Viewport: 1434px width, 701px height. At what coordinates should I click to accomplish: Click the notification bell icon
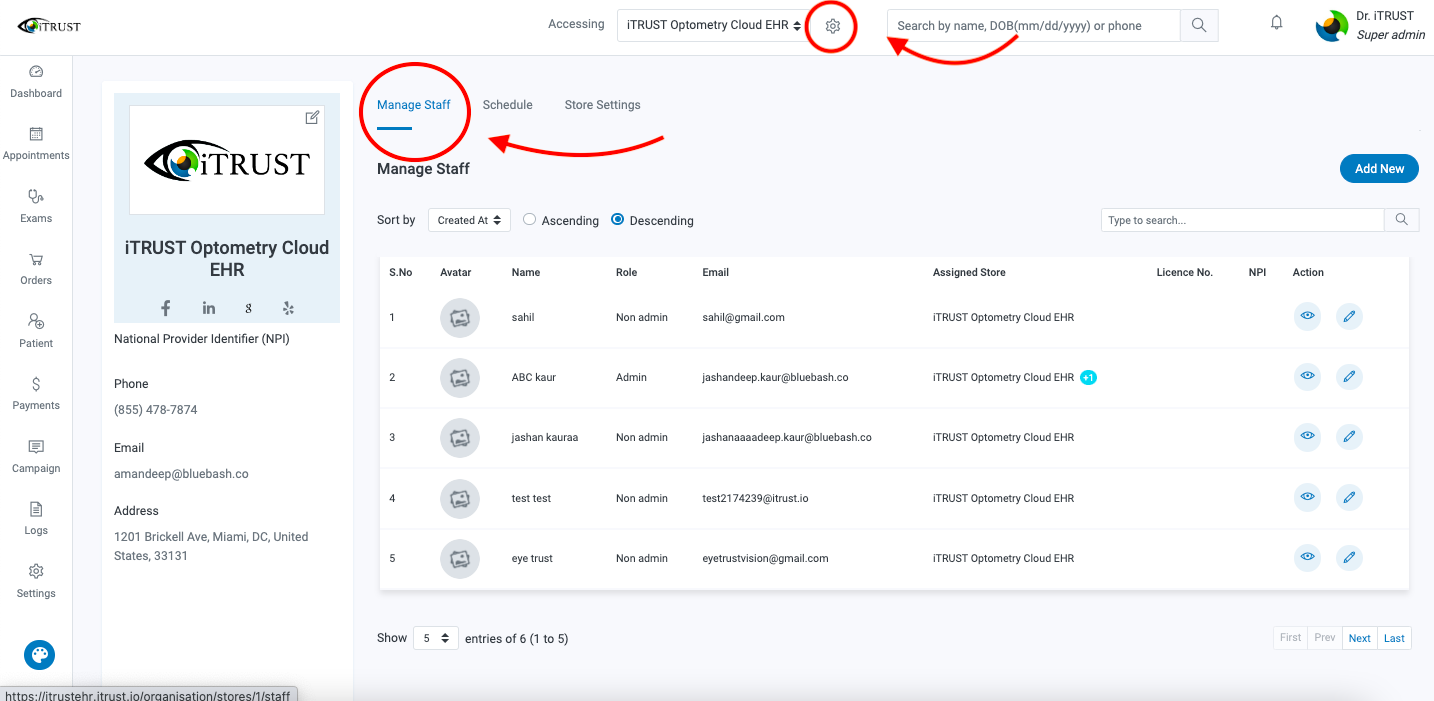1277,23
